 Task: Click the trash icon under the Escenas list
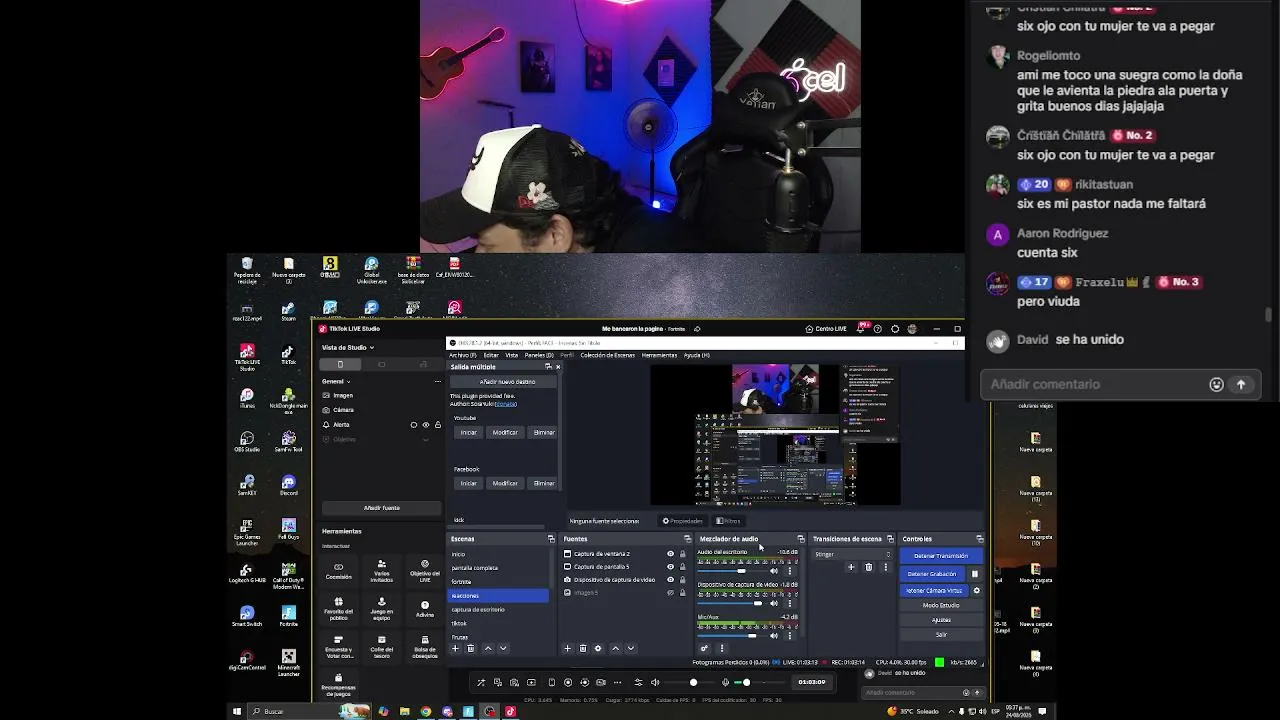click(x=471, y=648)
